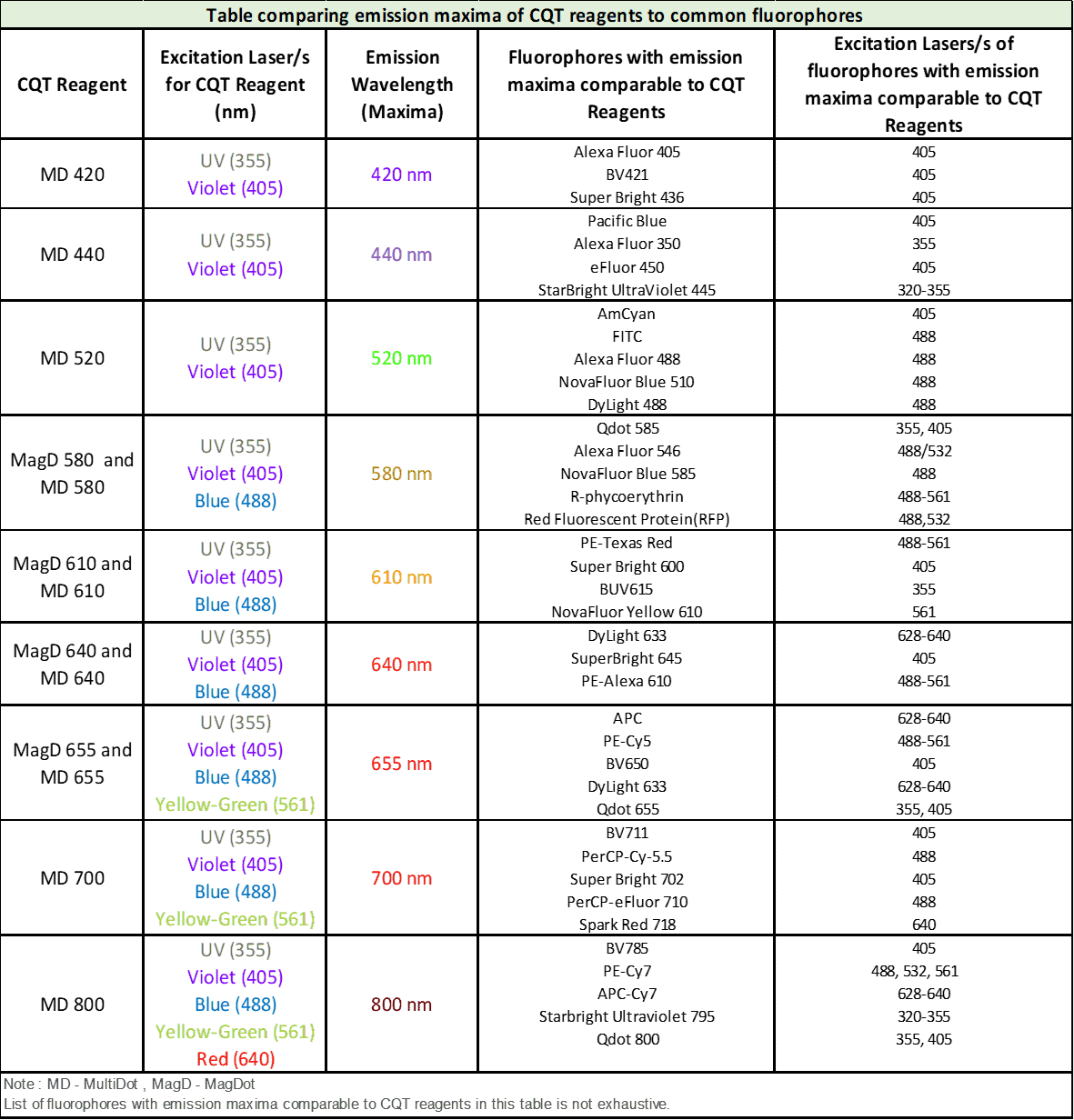Select the 'StarBright UltraViolet 445' entry
Screen dimensions: 1074x1120
627,290
